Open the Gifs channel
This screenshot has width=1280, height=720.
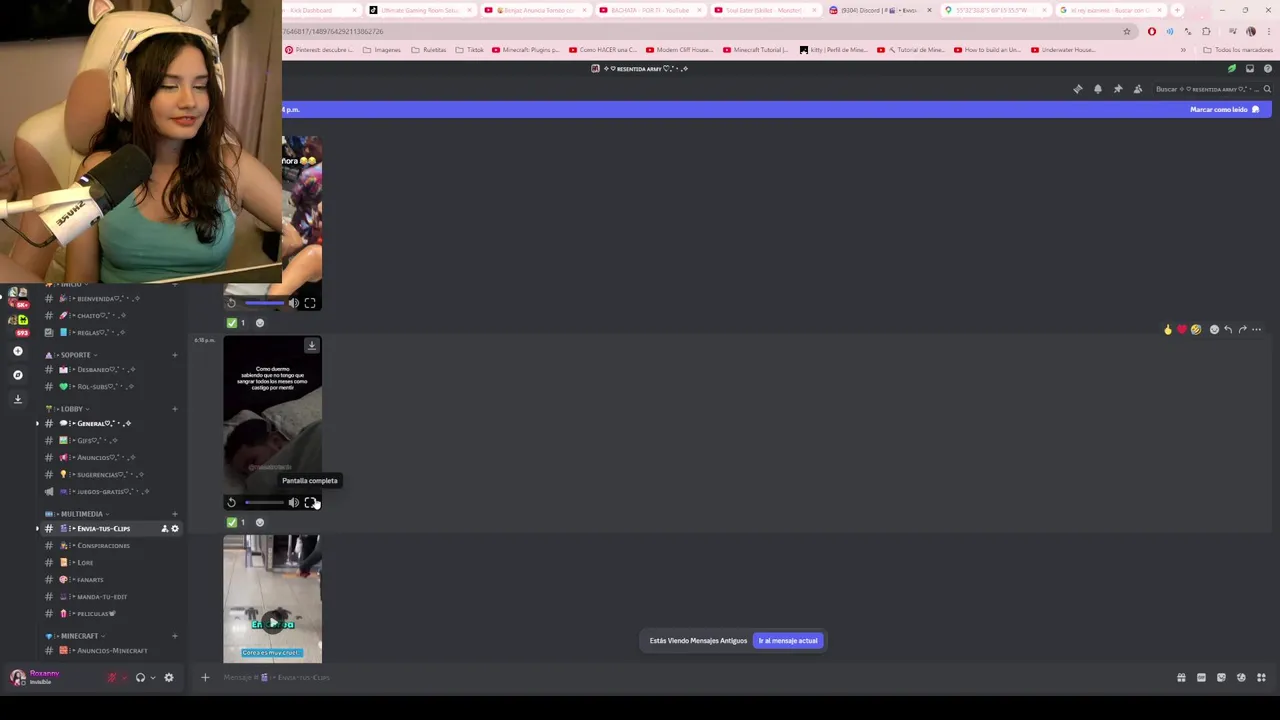(110, 441)
